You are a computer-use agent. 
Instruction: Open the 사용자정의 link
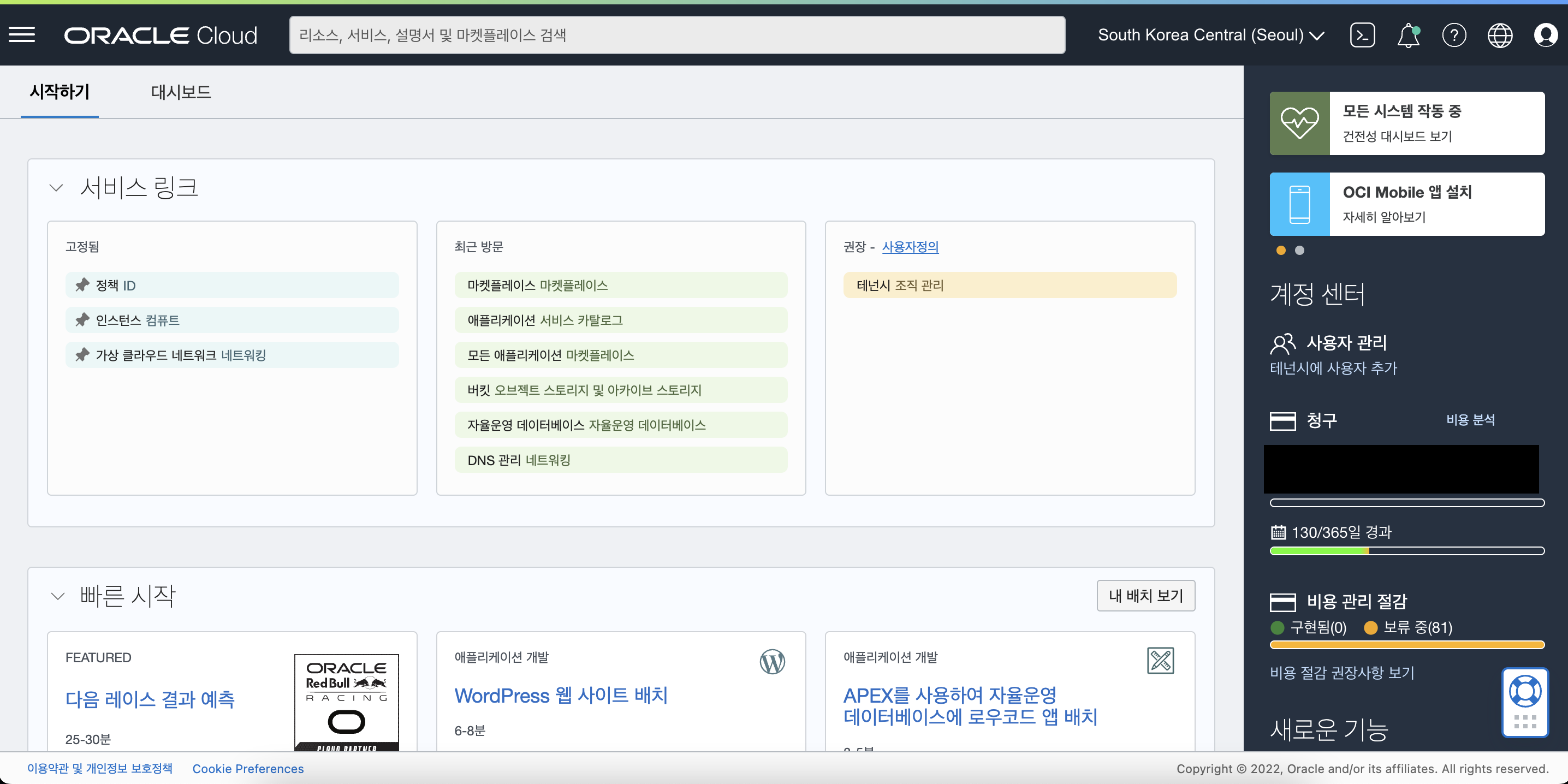pos(910,247)
